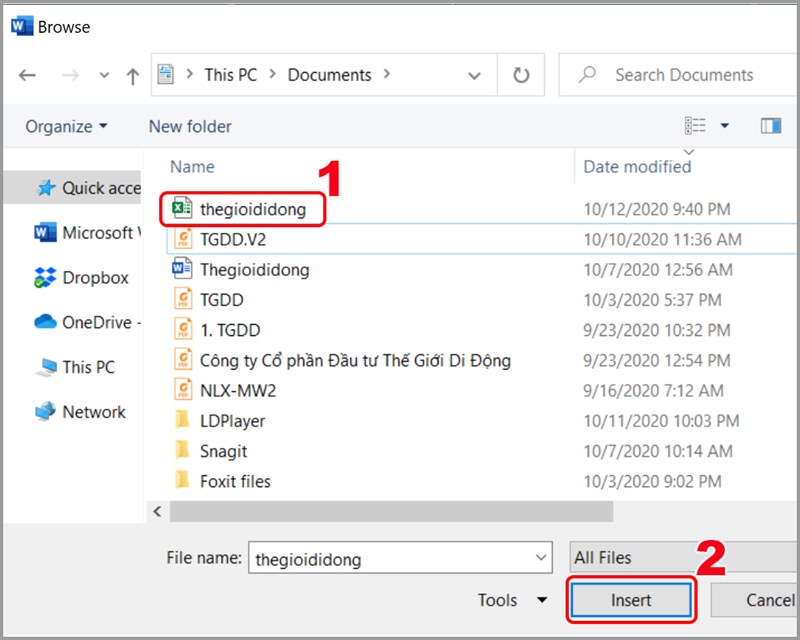Click the Network globe icon
Screen dimensions: 800x640
click(45, 411)
